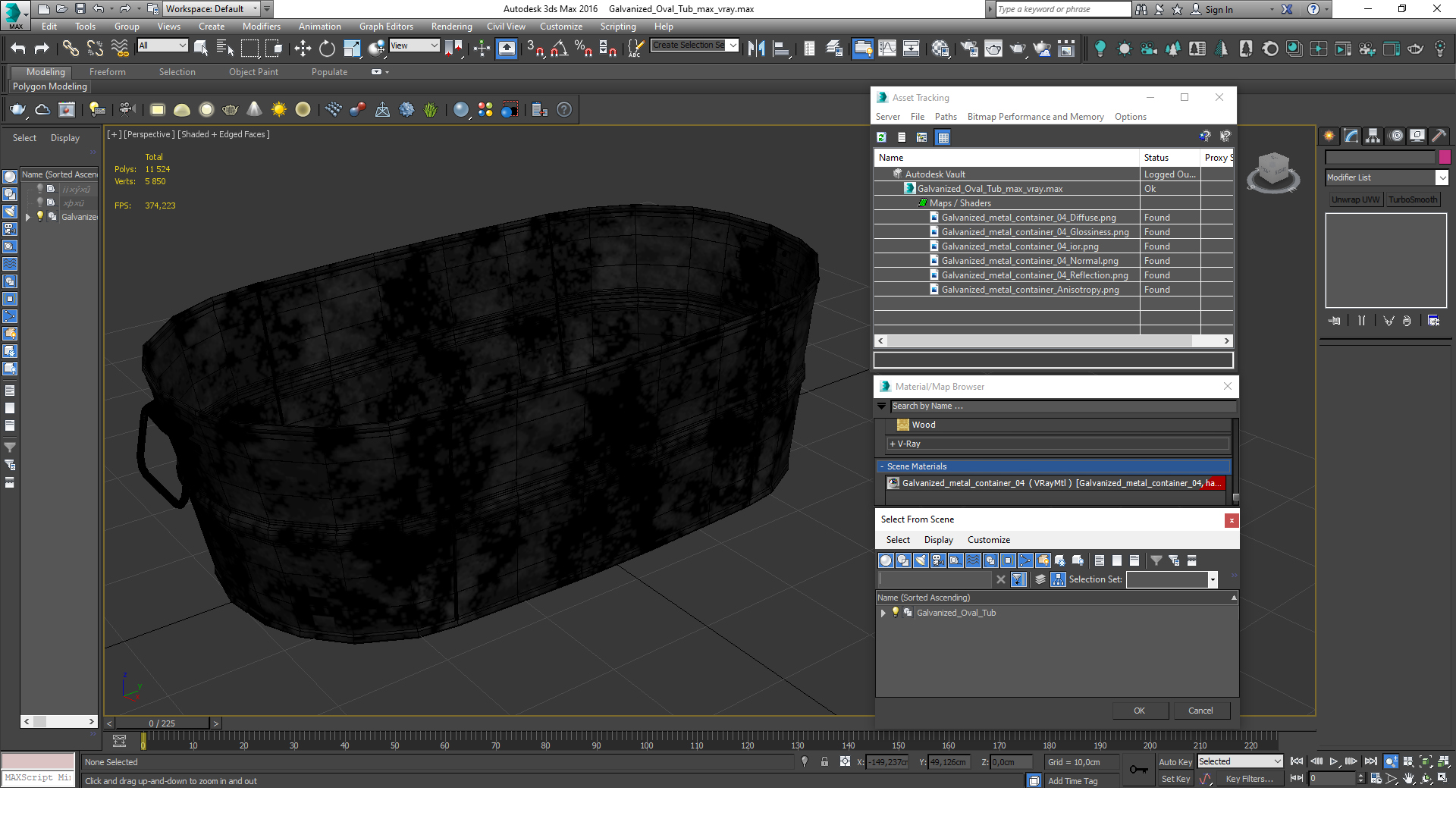The height and width of the screenshot is (819, 1456).
Task: Activate Bind to Space Warp tool
Action: (x=120, y=49)
